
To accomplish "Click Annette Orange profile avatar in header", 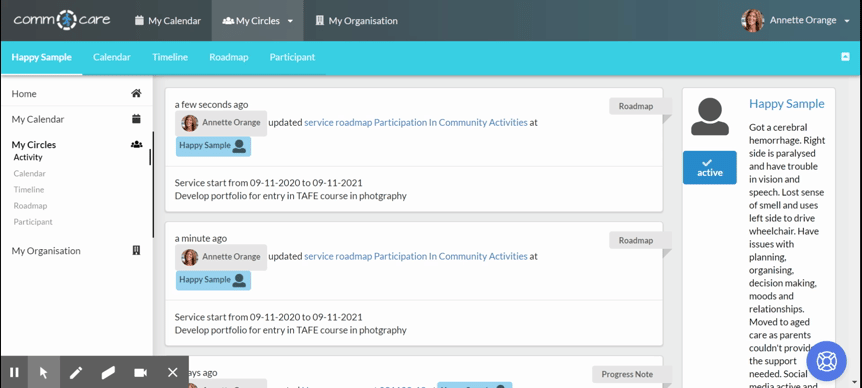I will tap(753, 20).
